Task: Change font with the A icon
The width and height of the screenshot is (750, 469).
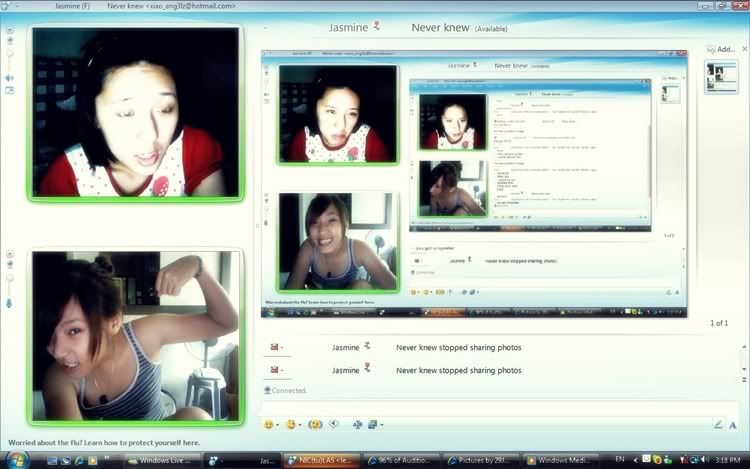Action: click(732, 425)
